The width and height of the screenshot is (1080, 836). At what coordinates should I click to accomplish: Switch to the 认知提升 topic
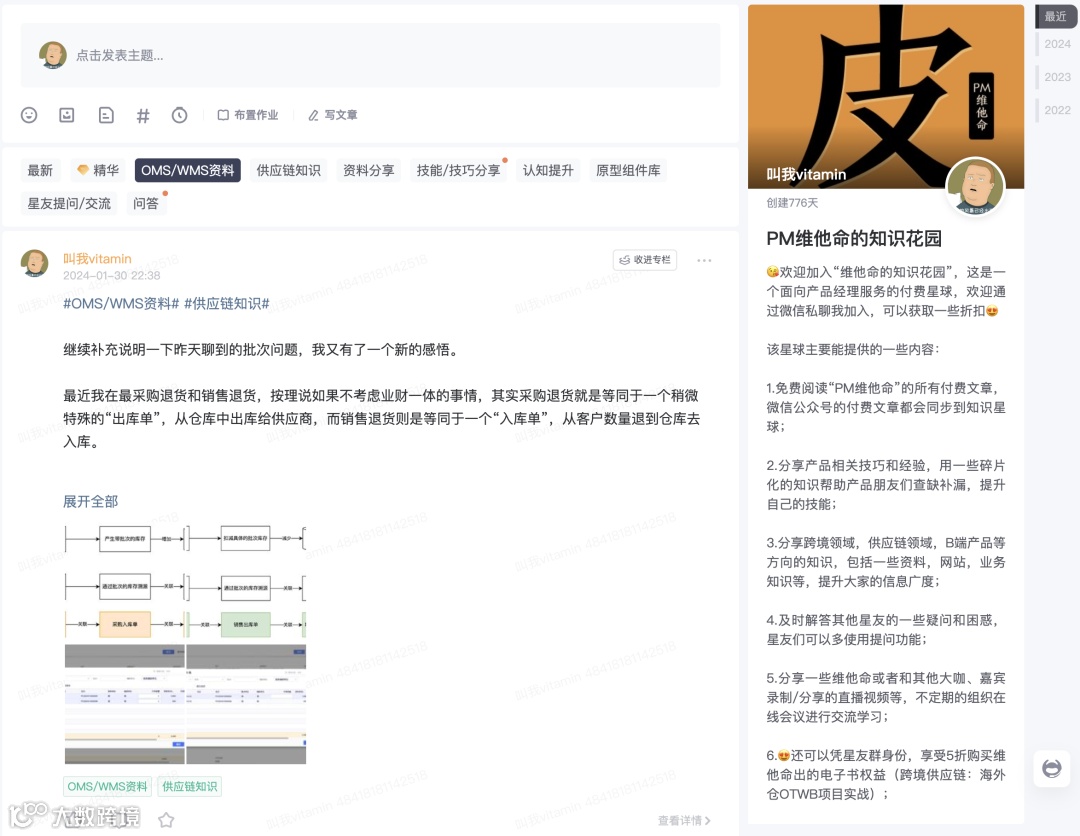point(546,170)
